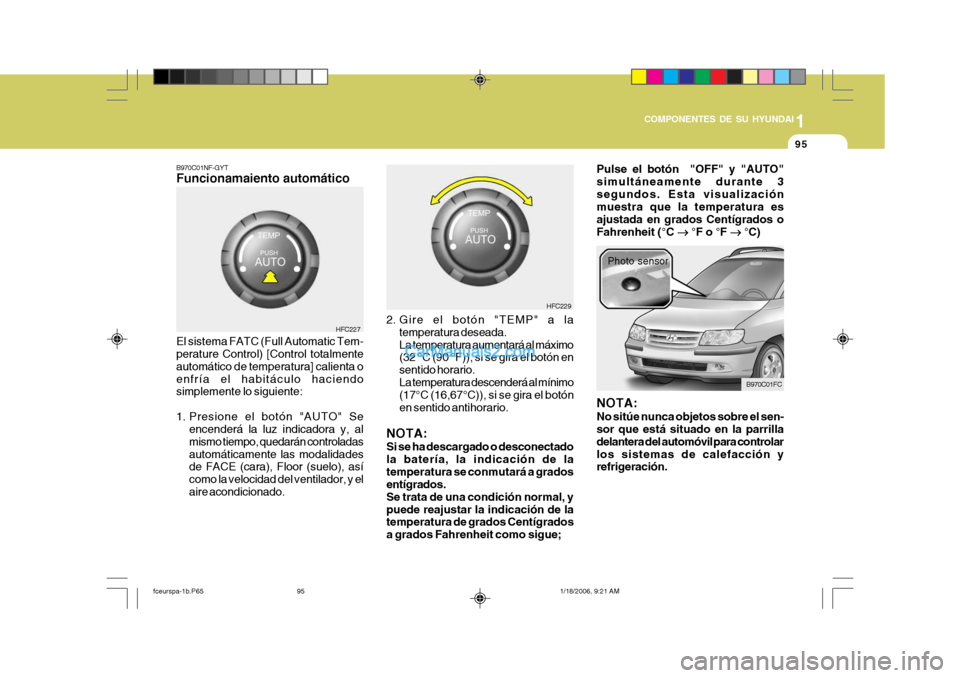The height and width of the screenshot is (678, 960).
Task: Click the header 'COMPONENTES DE SU HYUNDAI'
Action: (719, 119)
